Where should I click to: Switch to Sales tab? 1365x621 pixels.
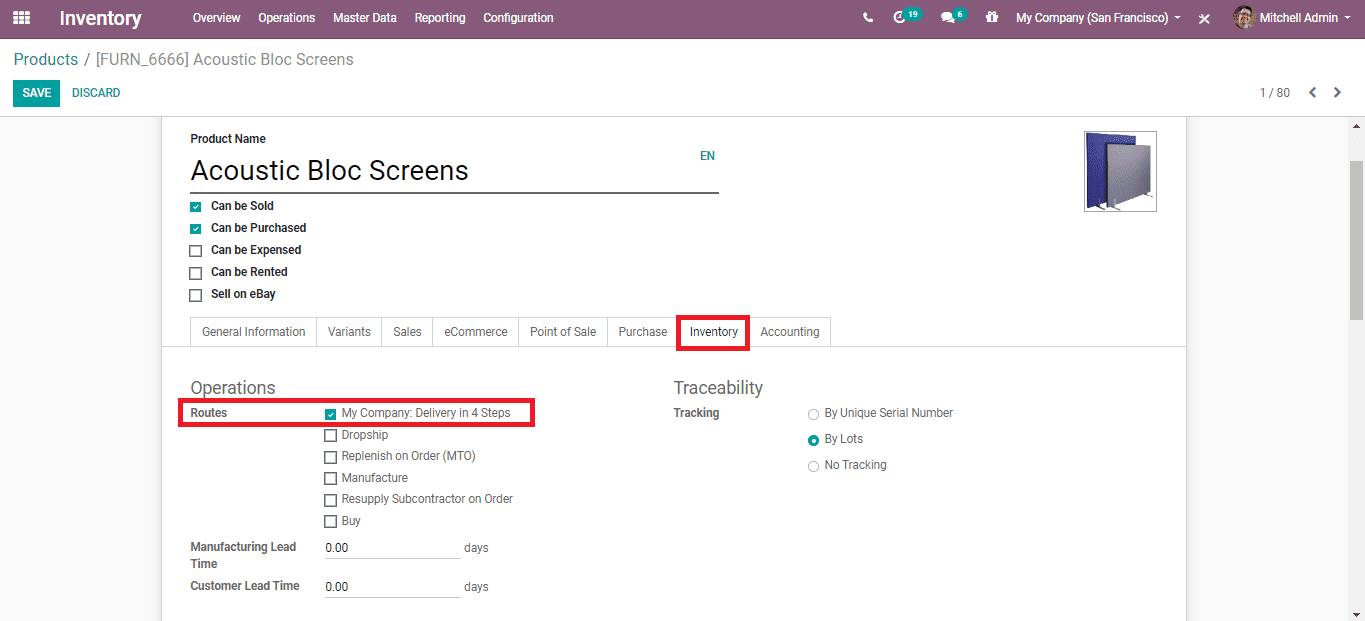(407, 332)
